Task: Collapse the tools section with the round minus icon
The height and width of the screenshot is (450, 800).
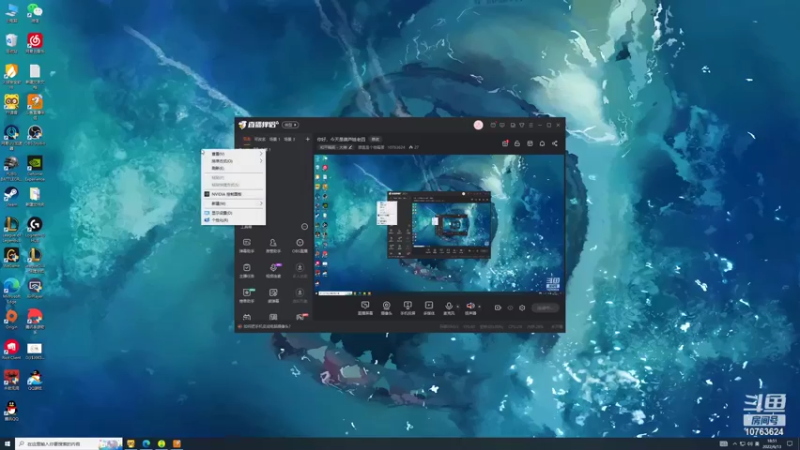Action: tap(305, 227)
